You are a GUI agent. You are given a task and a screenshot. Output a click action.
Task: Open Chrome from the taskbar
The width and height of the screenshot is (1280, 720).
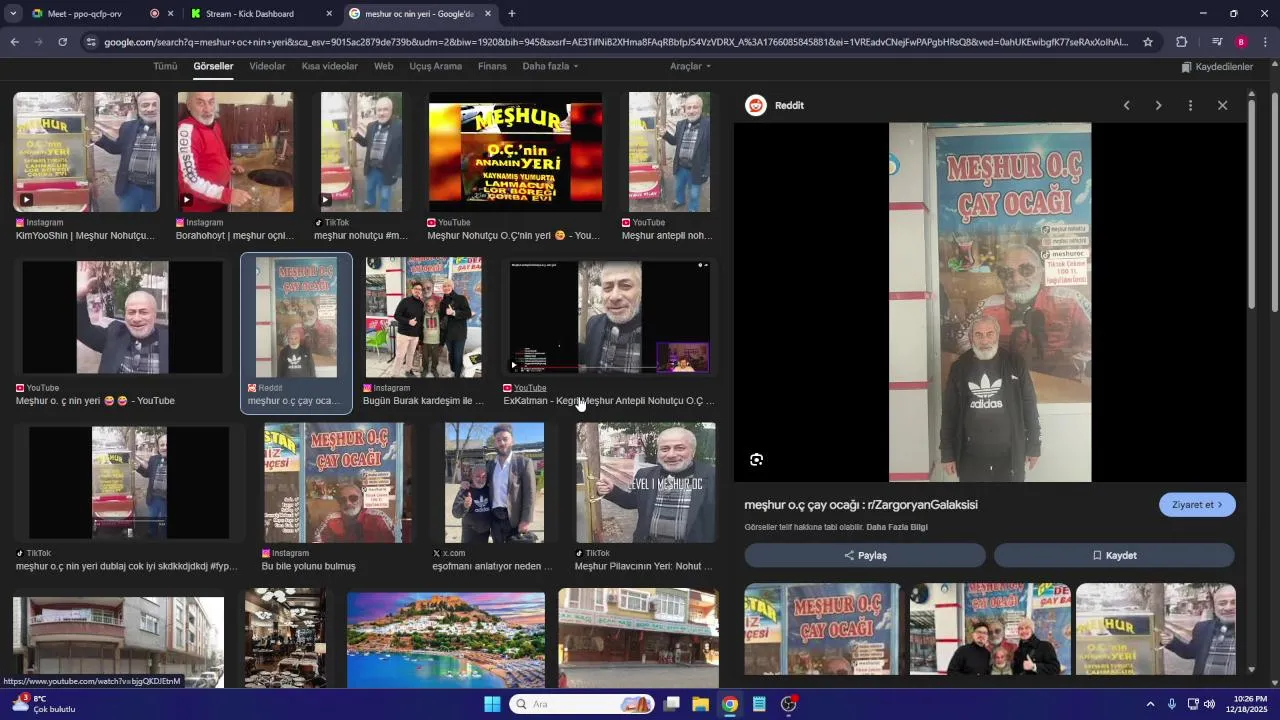(730, 704)
